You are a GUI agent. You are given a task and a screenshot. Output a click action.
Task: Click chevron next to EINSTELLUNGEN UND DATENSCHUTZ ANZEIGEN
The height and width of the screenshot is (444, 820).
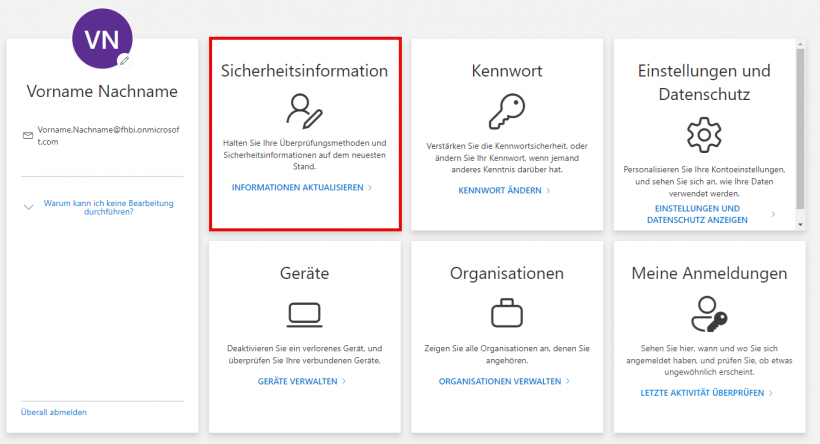pyautogui.click(x=773, y=214)
